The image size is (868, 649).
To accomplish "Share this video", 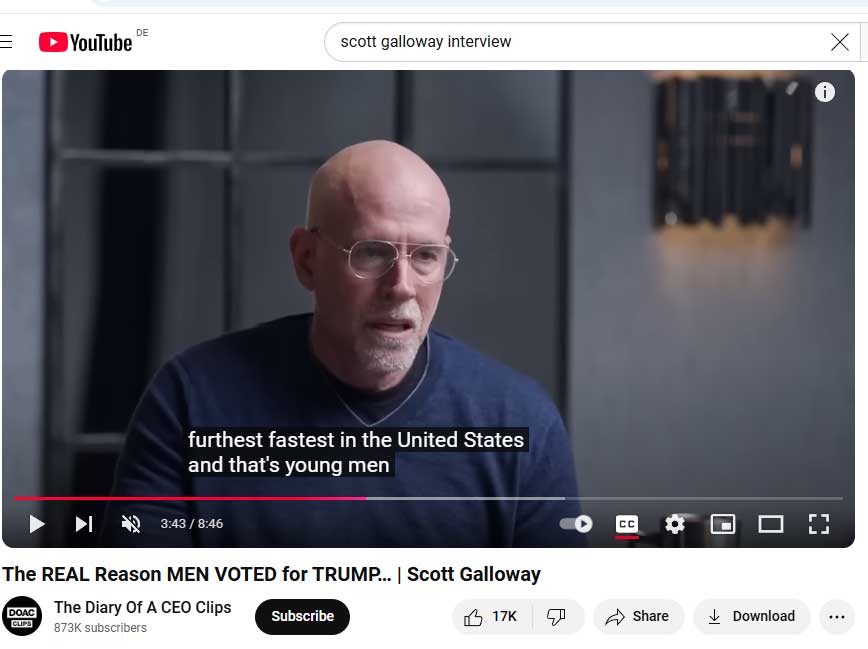I will click(638, 616).
